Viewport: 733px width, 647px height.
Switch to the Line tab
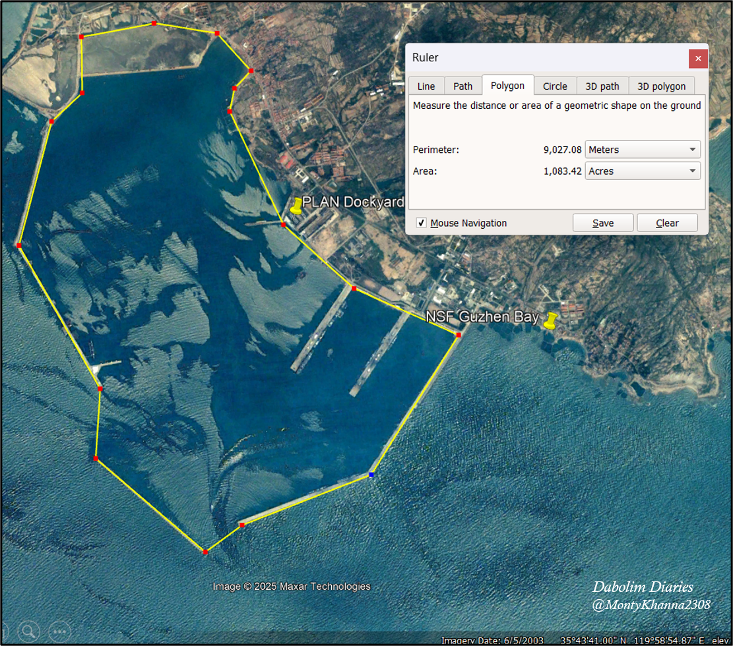pos(426,86)
